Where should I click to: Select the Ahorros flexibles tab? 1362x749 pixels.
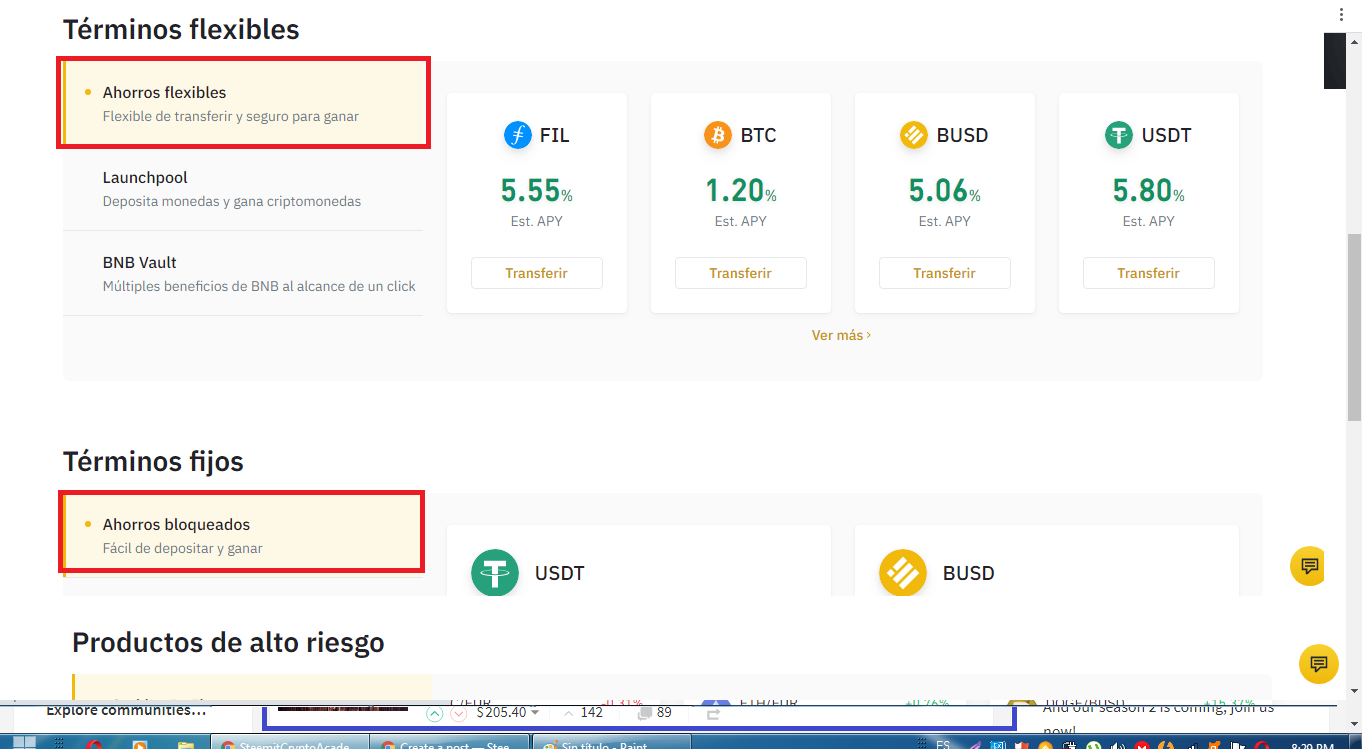coord(243,104)
